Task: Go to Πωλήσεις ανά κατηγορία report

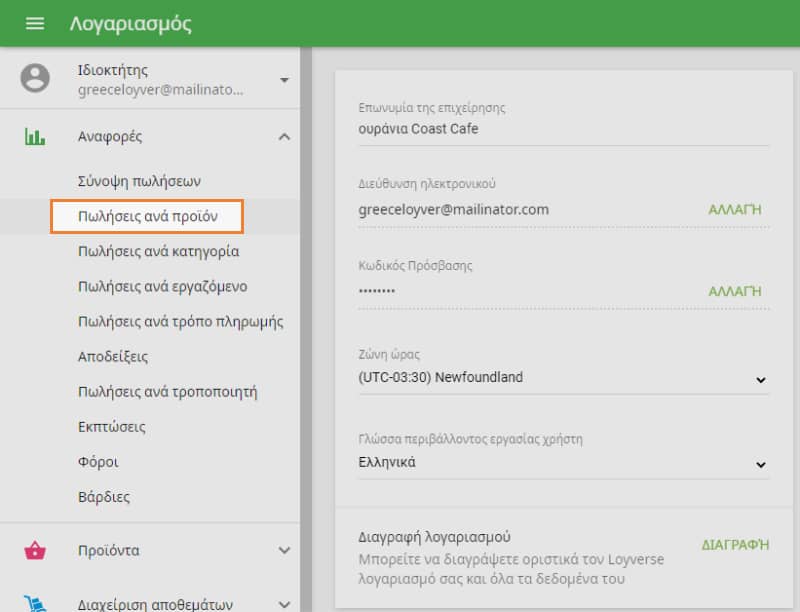Action: 158,252
